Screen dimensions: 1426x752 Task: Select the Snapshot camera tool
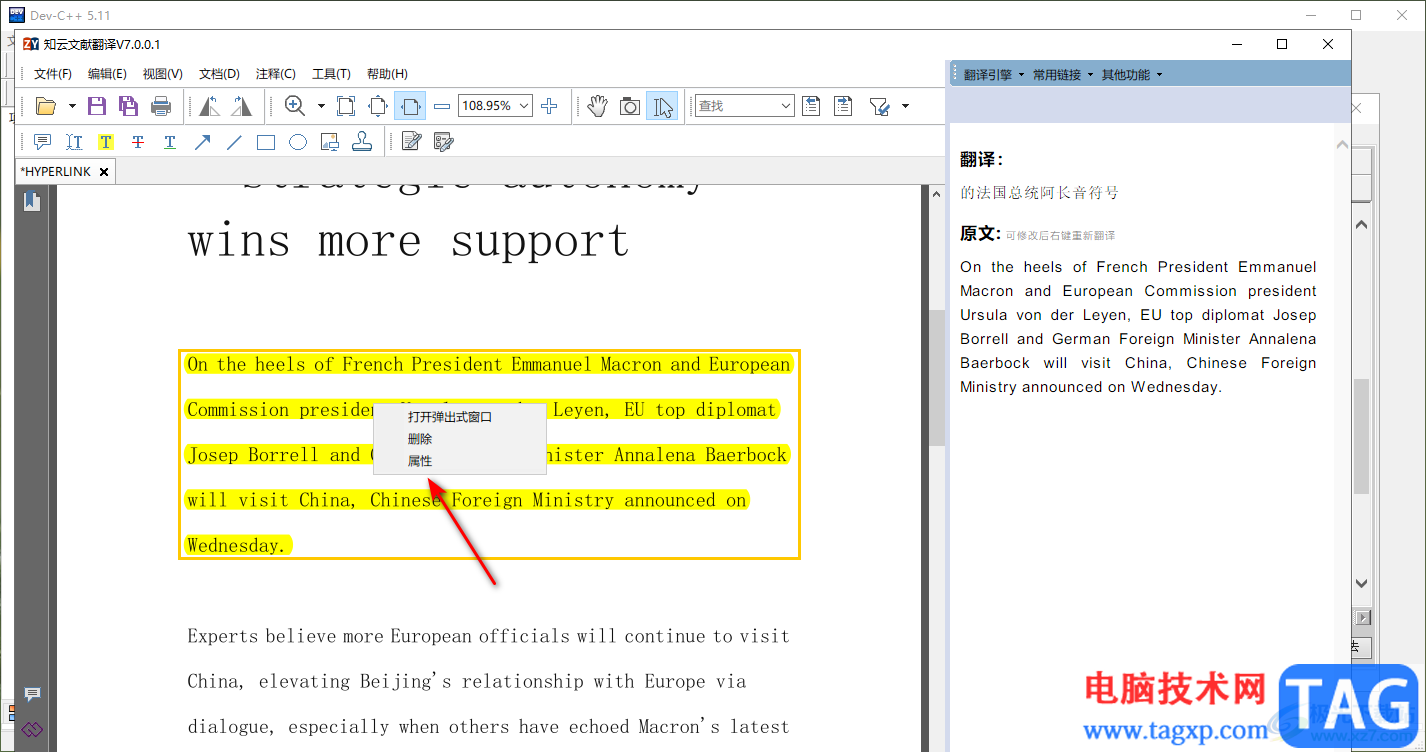[x=629, y=106]
